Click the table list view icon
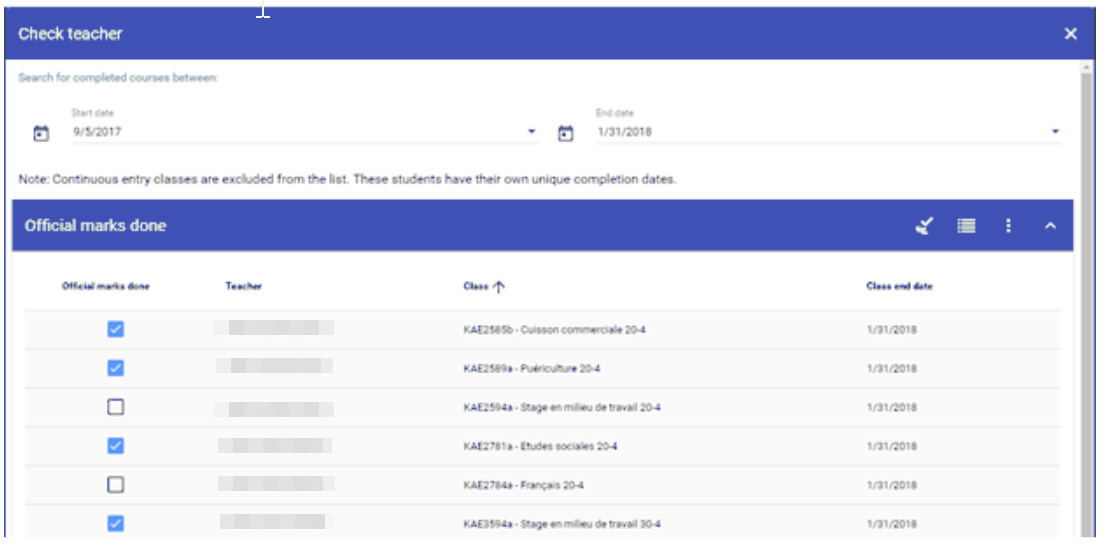The width and height of the screenshot is (1113, 551). pos(966,226)
